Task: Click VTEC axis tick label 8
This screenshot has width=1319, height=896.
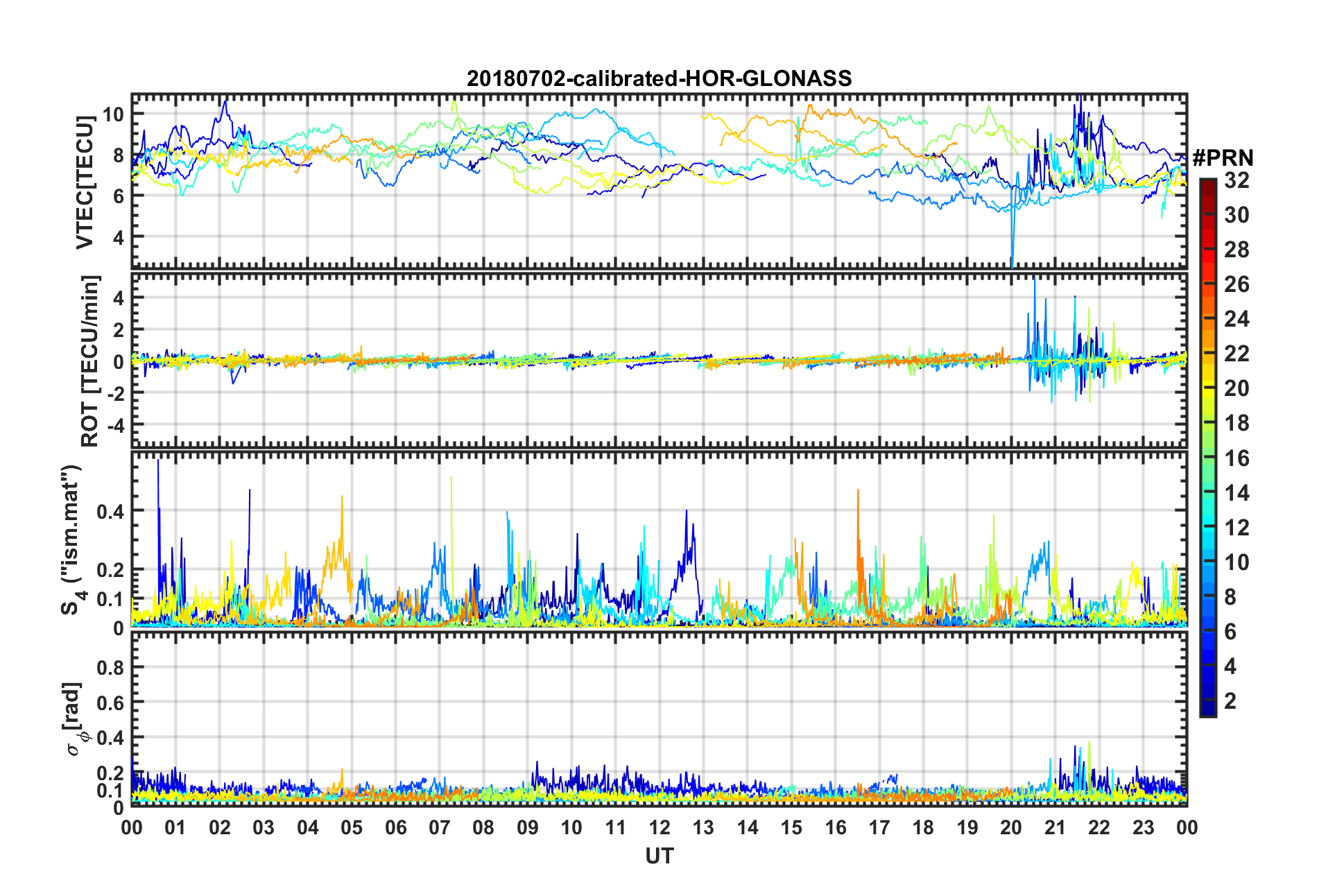Action: click(x=119, y=155)
